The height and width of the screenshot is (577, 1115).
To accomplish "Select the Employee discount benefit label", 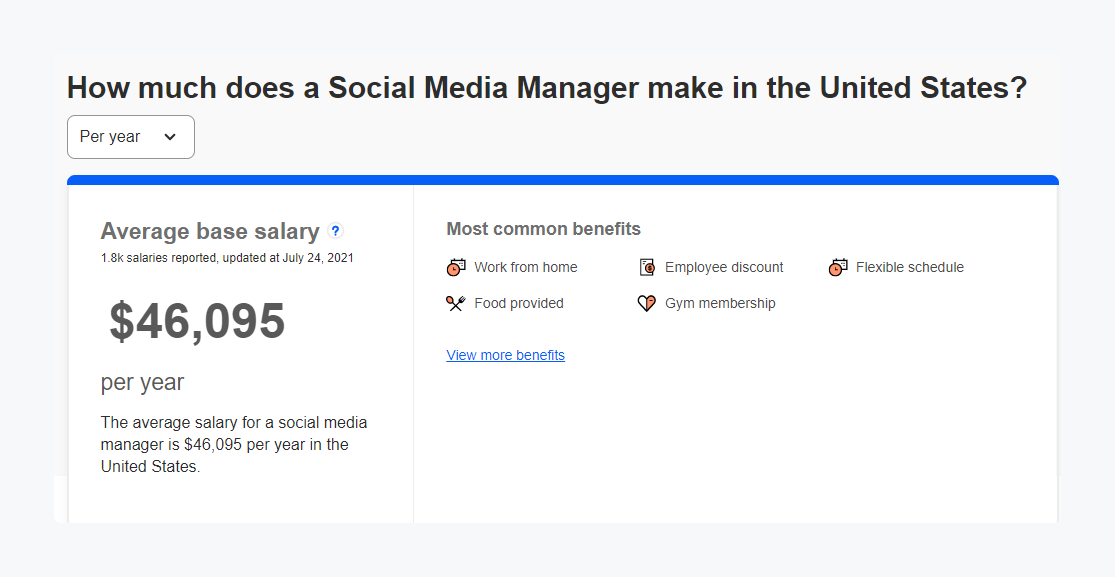I will [724, 267].
